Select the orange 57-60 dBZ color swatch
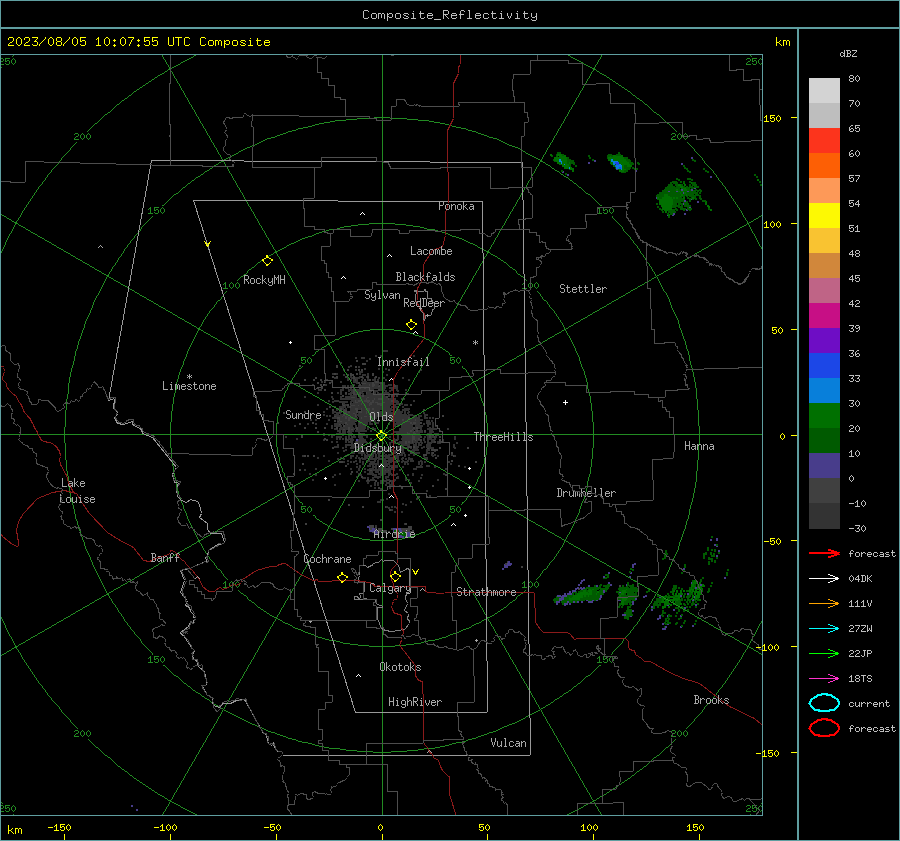Image resolution: width=900 pixels, height=841 pixels. point(824,166)
